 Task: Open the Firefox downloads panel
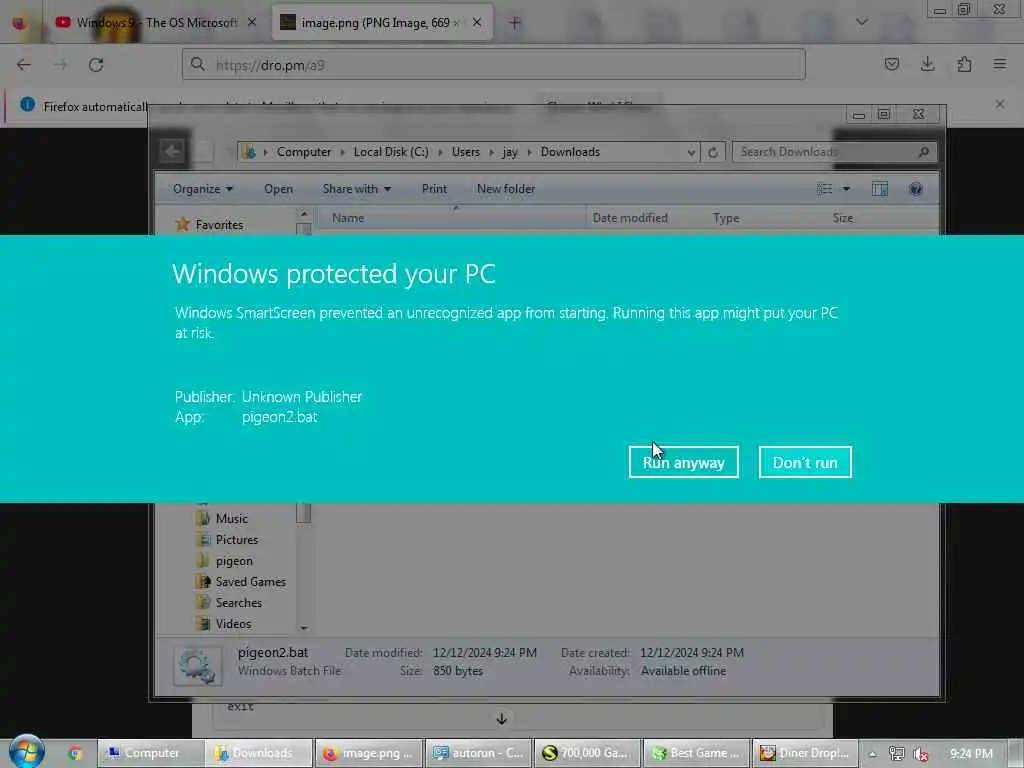[927, 64]
